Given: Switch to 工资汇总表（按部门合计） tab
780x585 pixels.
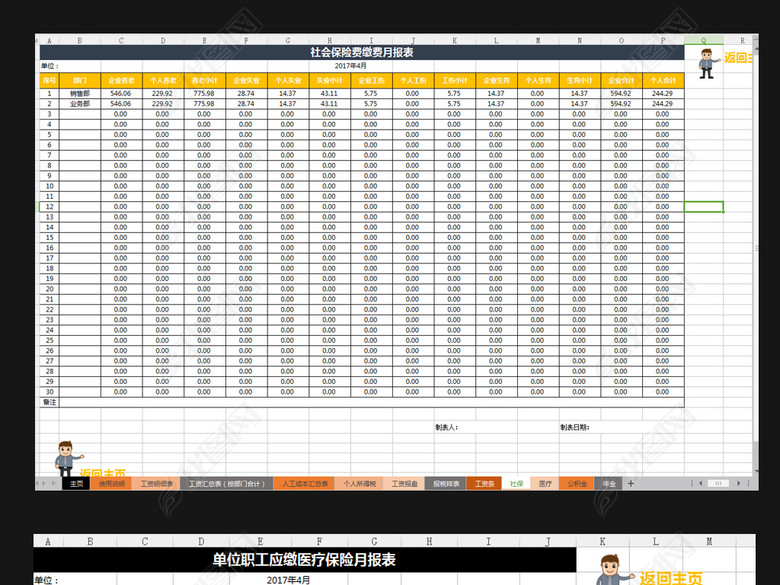Looking at the screenshot, I should pyautogui.click(x=227, y=483).
